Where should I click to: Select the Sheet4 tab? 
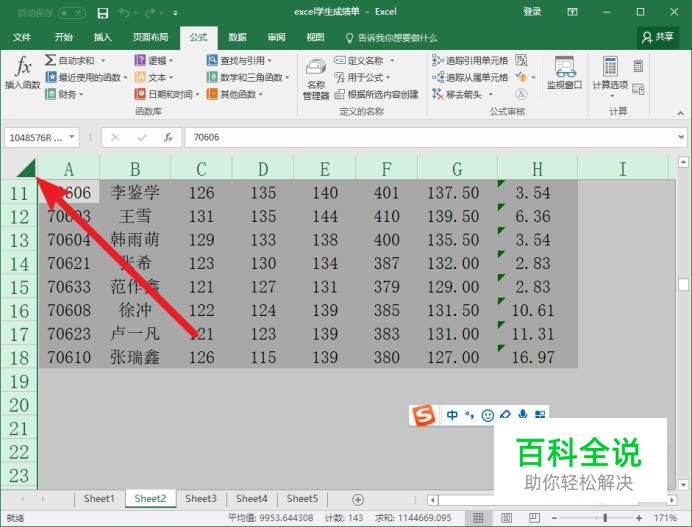252,499
